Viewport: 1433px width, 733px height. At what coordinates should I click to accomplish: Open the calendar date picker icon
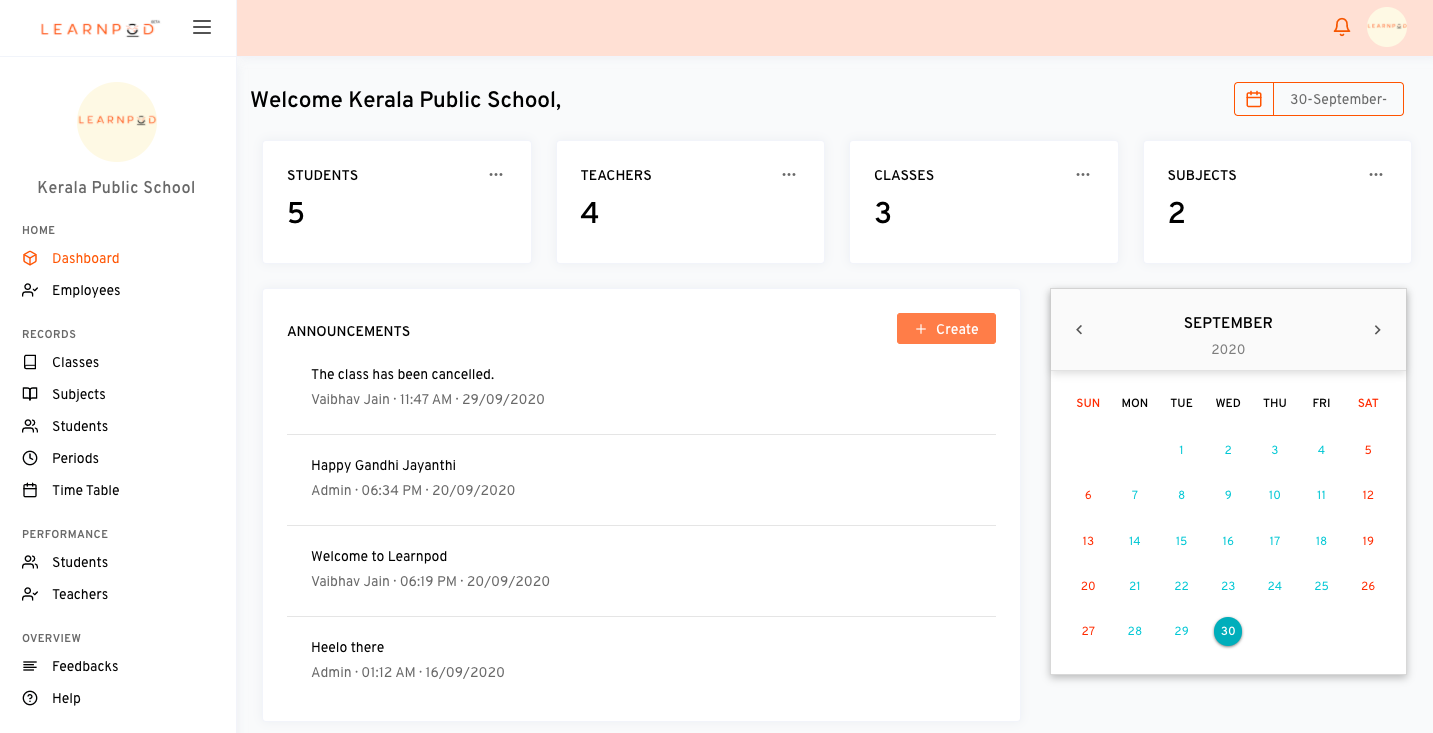tap(1254, 99)
